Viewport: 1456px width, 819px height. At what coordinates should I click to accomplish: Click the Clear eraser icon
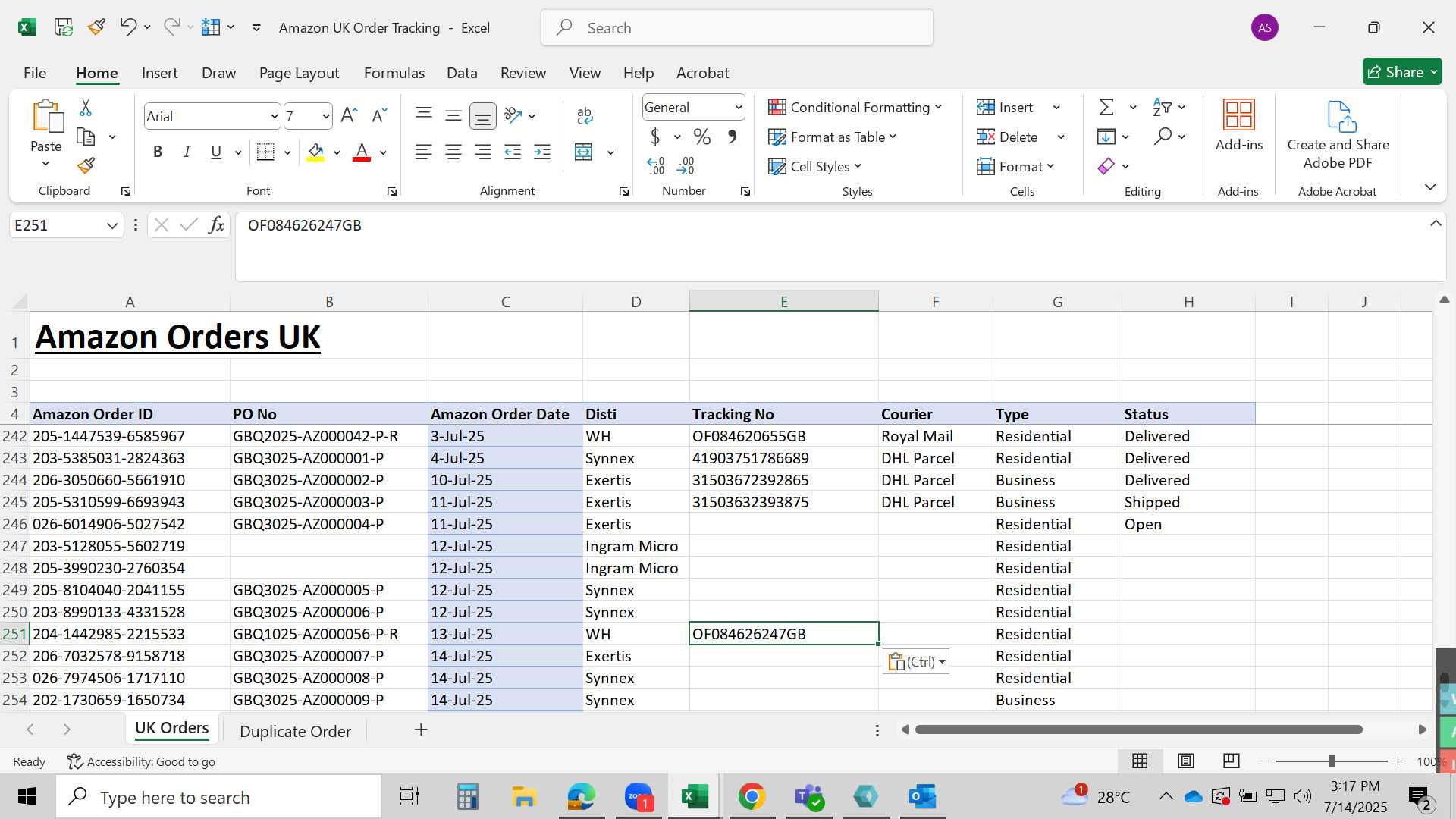click(1106, 166)
